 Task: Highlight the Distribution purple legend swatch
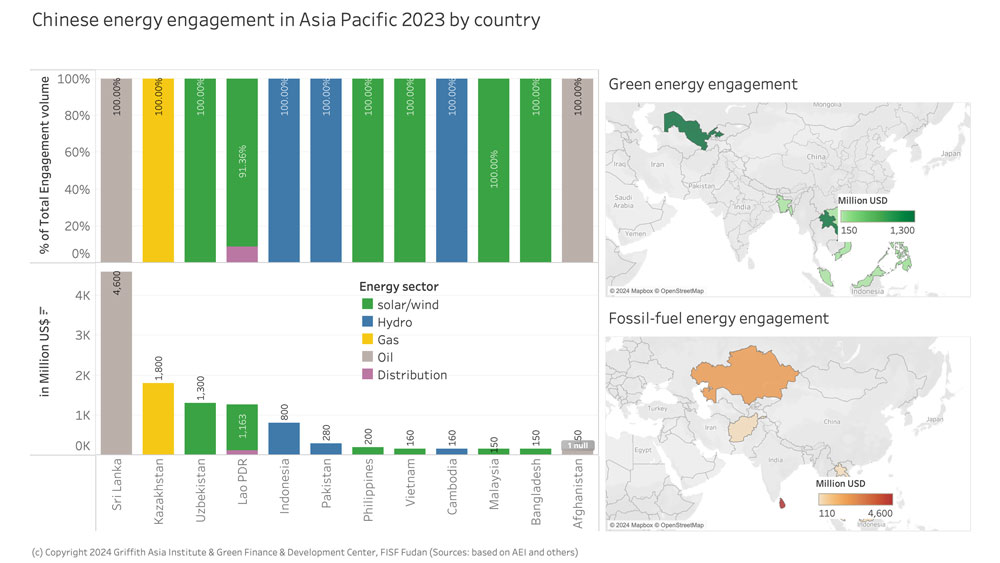366,375
